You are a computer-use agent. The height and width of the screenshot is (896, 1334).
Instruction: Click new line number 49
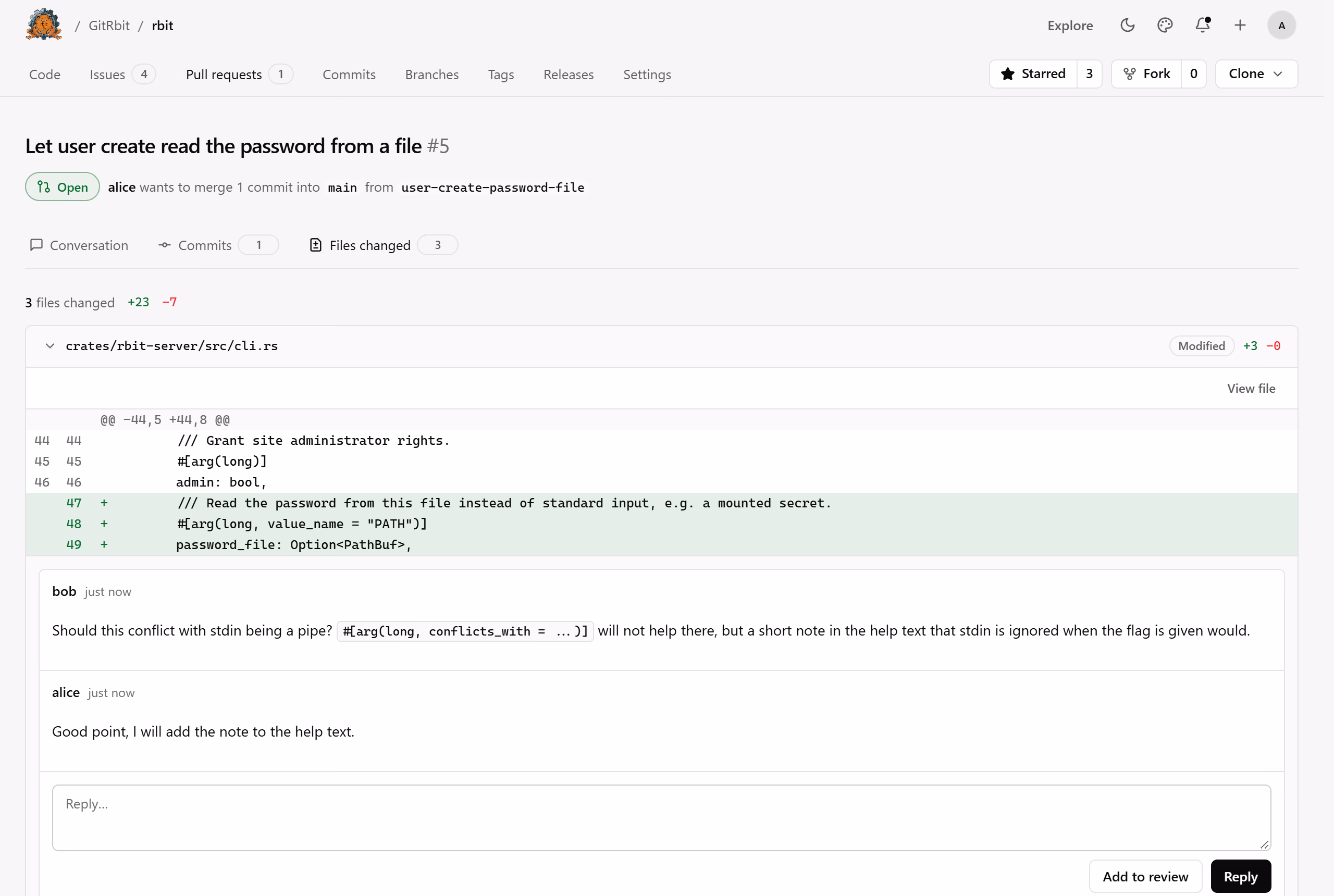(73, 544)
